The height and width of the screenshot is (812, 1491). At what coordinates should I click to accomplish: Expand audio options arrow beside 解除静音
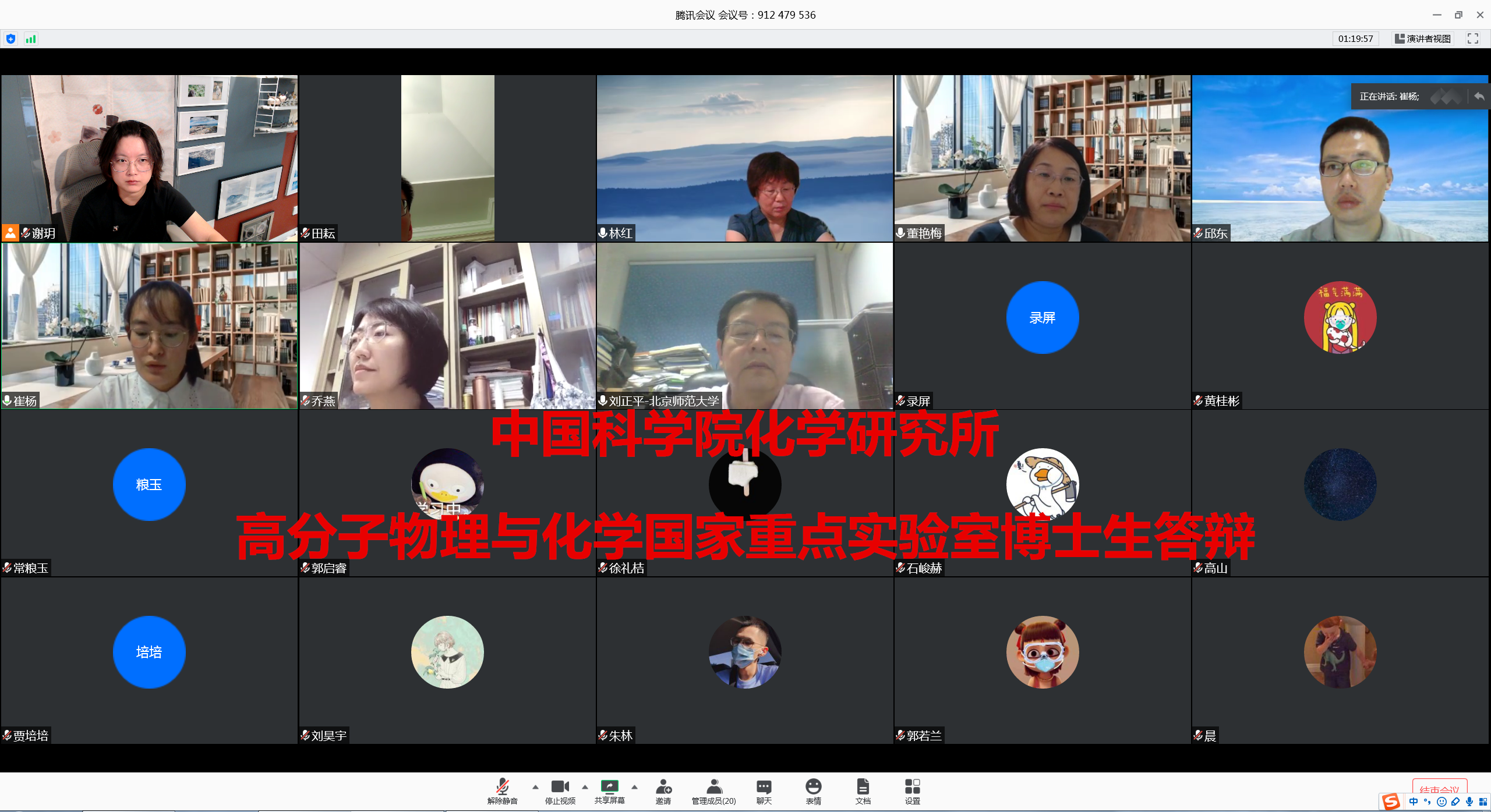(535, 787)
